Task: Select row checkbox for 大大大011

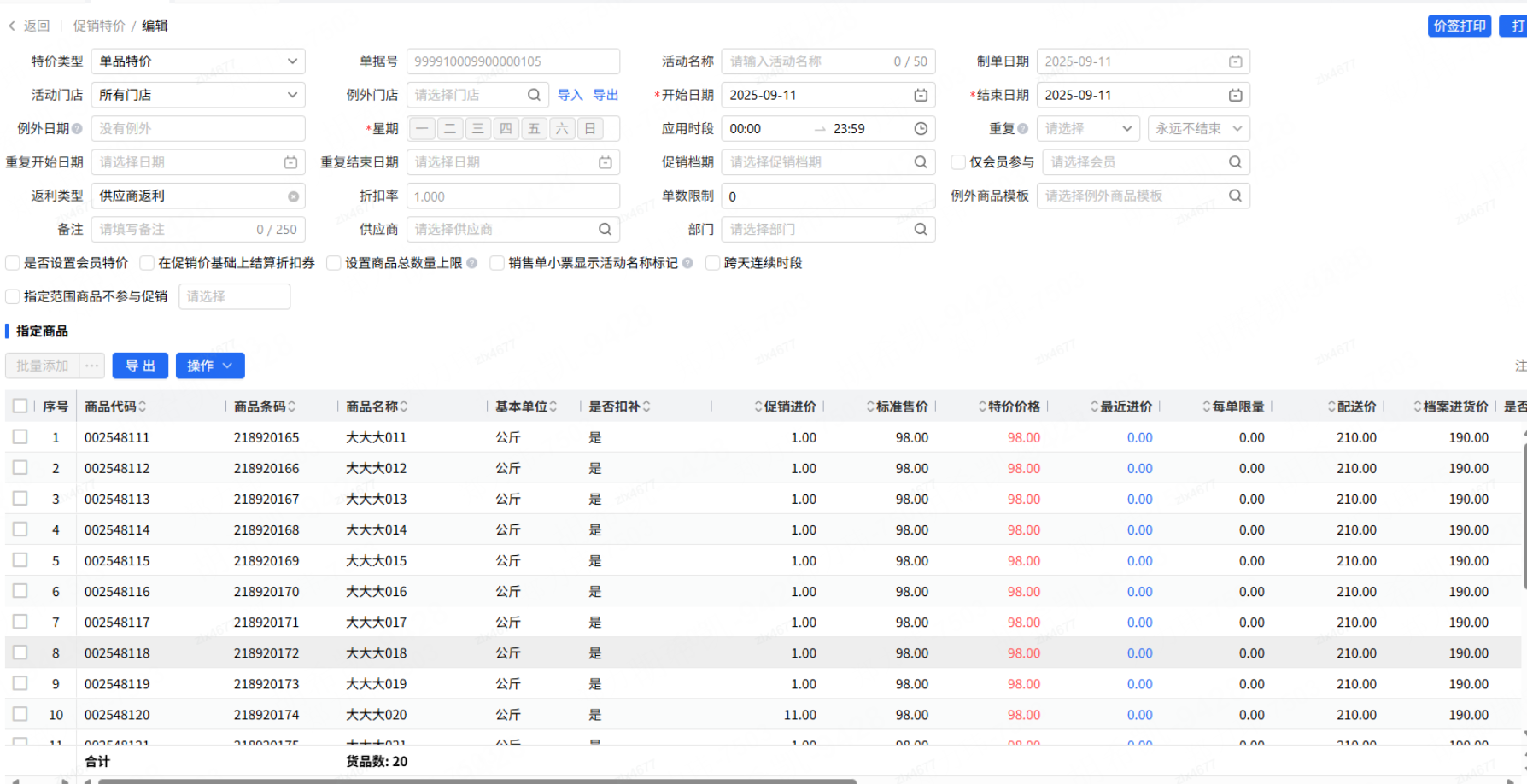Action: tap(20, 437)
